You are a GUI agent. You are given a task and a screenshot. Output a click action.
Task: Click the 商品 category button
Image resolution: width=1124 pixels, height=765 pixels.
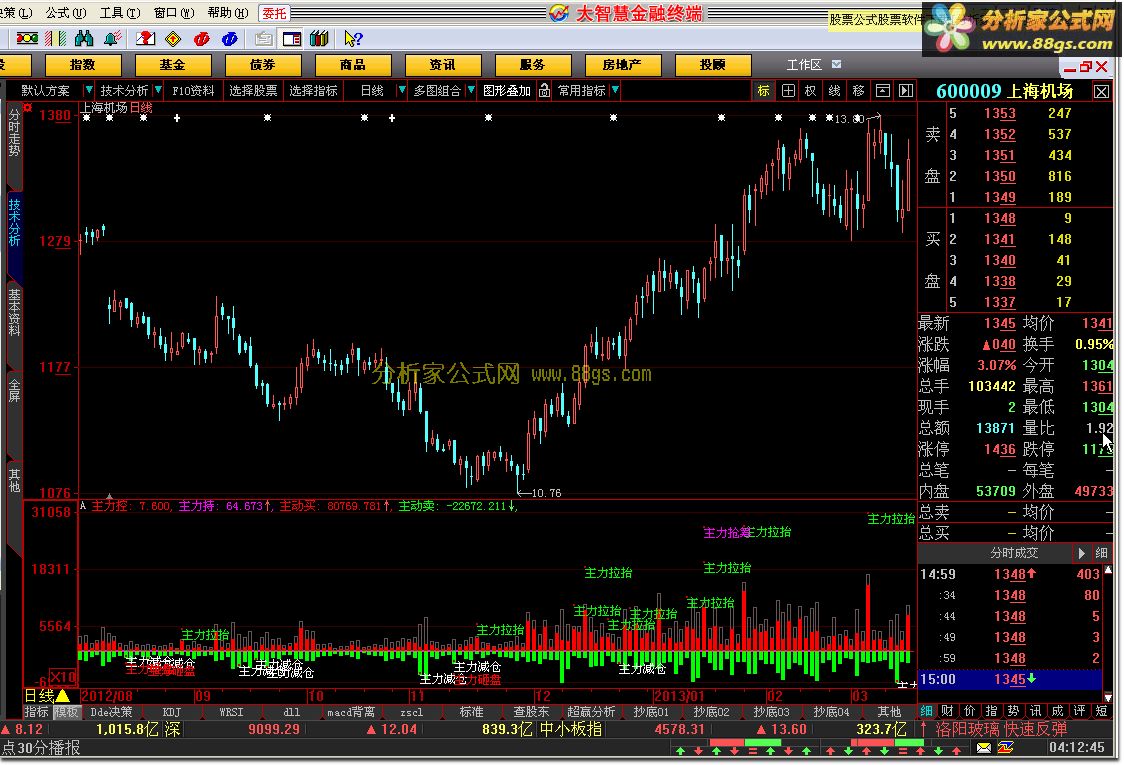353,65
